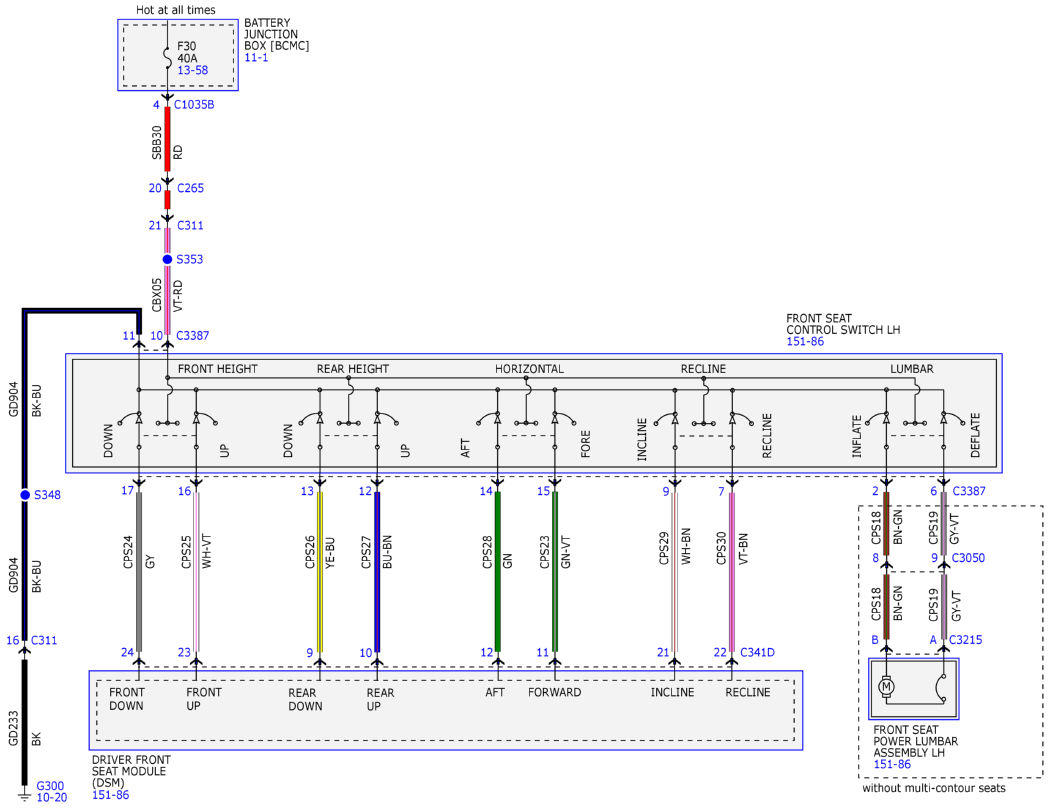
Task: Click the F30 40A fuse symbol
Action: 167,58
